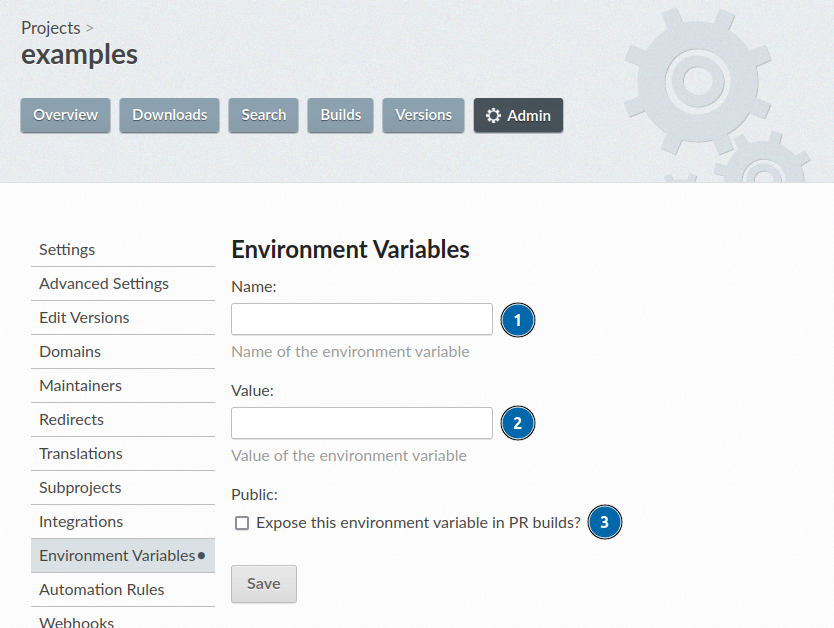The width and height of the screenshot is (834, 628).
Task: Switch to the Versions tab
Action: 422,115
